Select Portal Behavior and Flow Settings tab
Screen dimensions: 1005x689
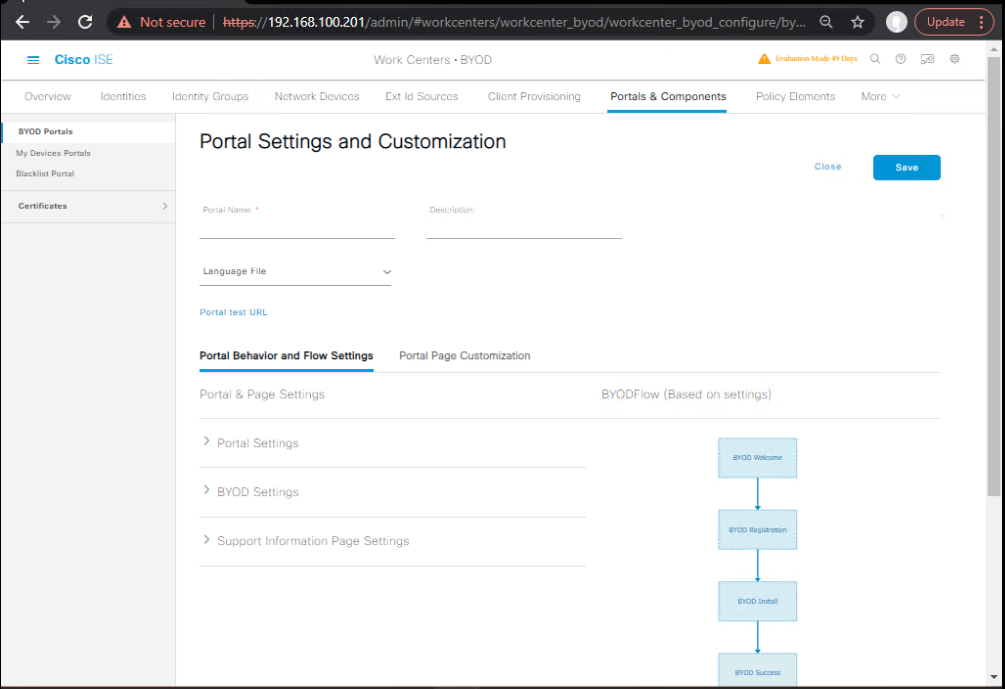point(286,356)
